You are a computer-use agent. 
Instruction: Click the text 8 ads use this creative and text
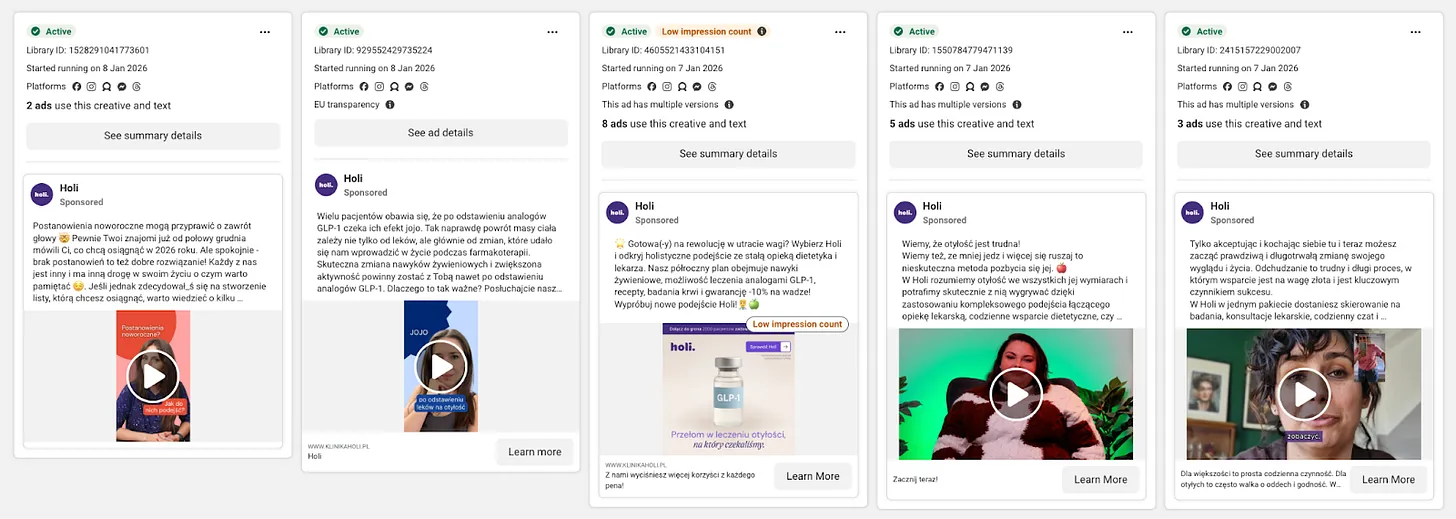674,124
